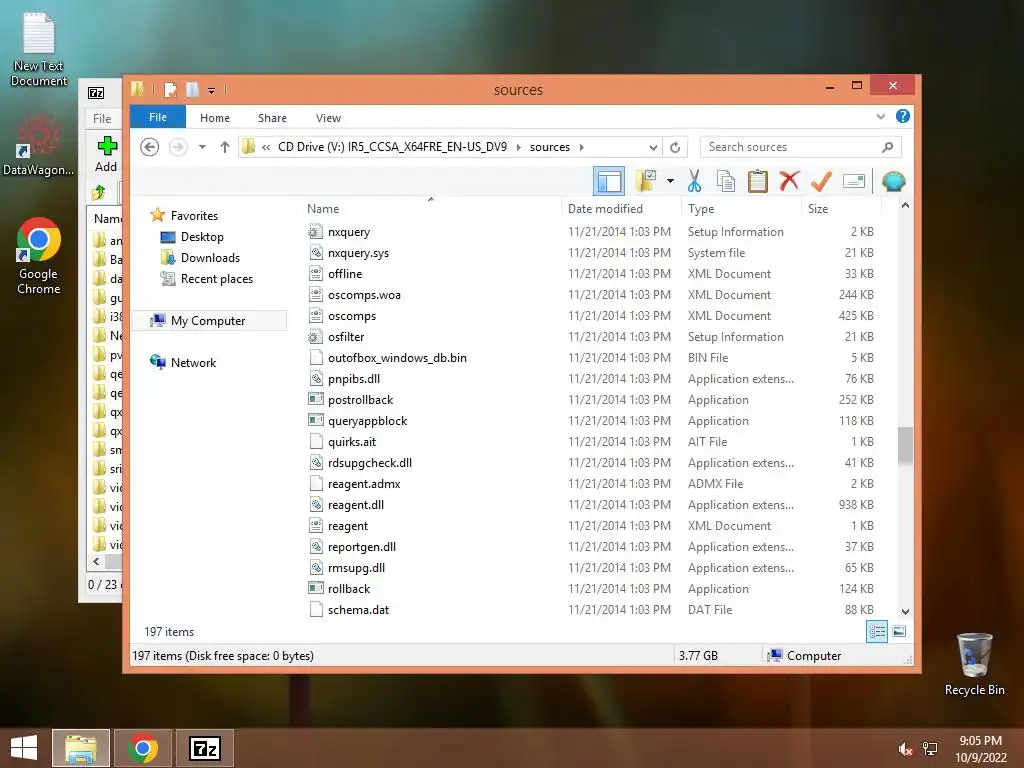The width and height of the screenshot is (1024, 768).
Task: Expand the arrow after sources breadcrumb
Action: tap(581, 147)
